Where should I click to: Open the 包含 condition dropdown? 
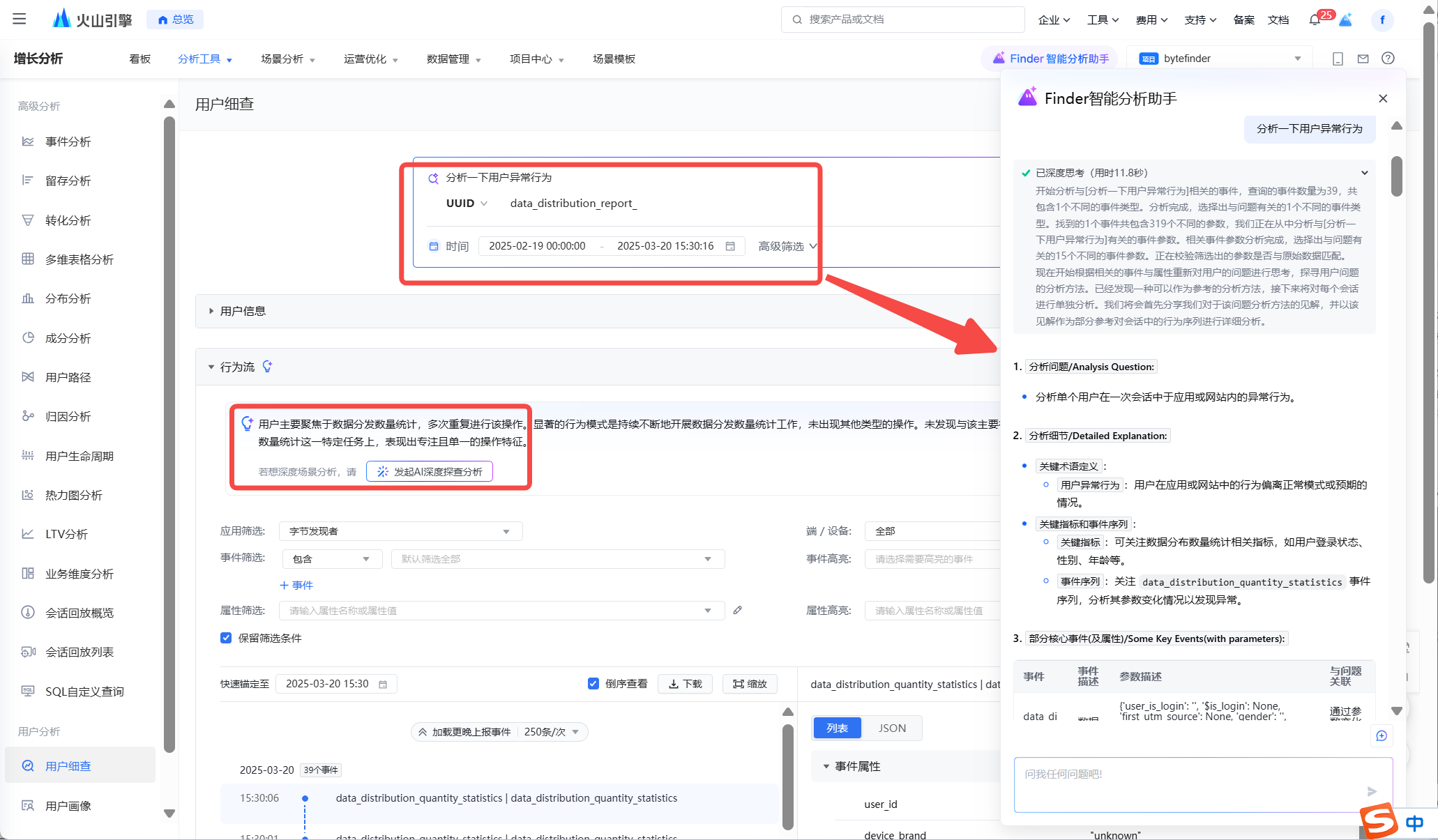pyautogui.click(x=332, y=559)
